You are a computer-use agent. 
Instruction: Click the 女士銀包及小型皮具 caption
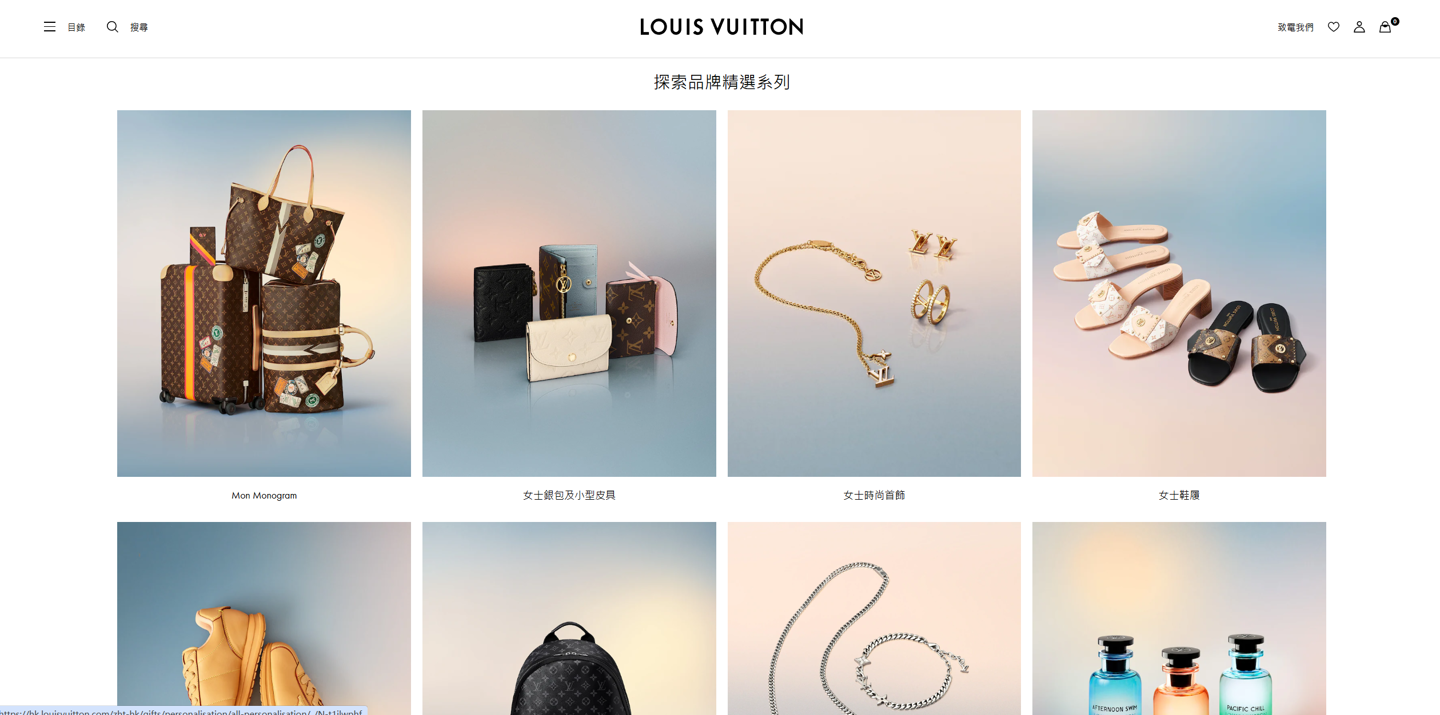coord(569,495)
